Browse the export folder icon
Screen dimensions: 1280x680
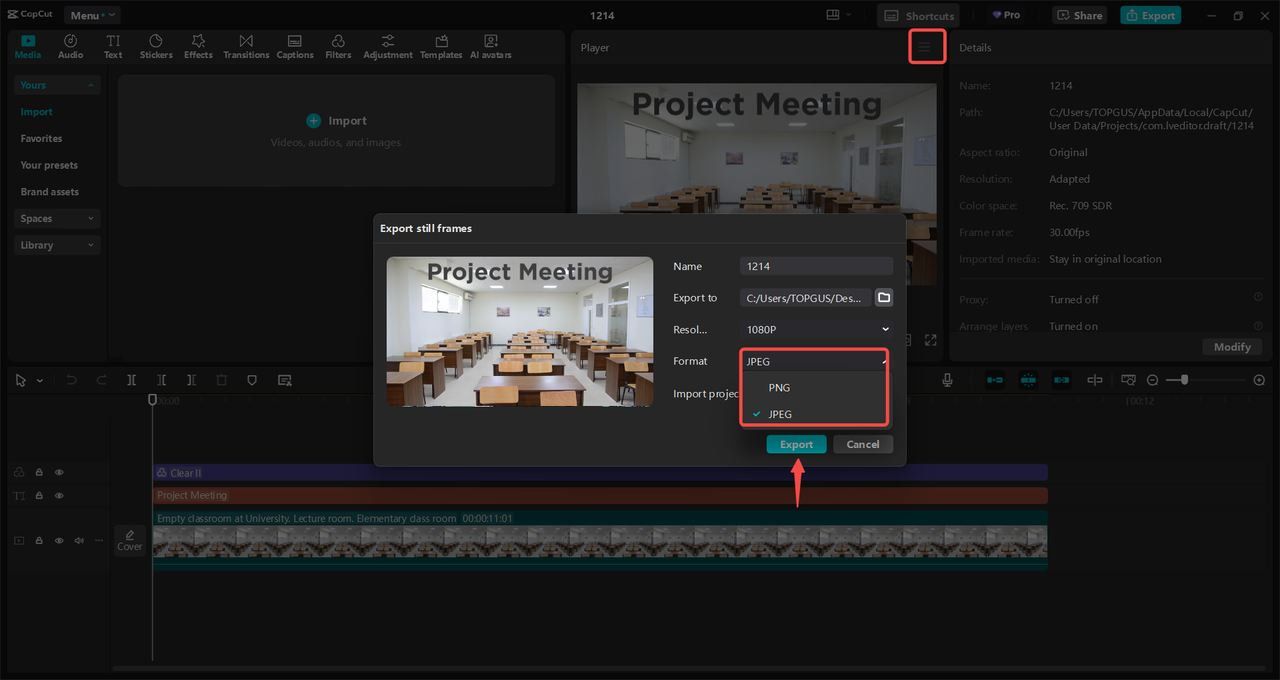coord(884,297)
